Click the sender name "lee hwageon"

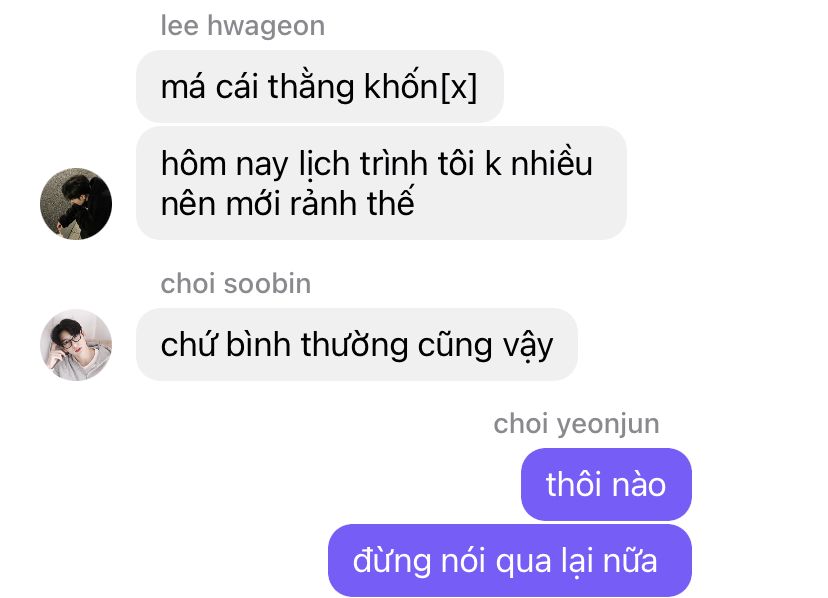243,26
